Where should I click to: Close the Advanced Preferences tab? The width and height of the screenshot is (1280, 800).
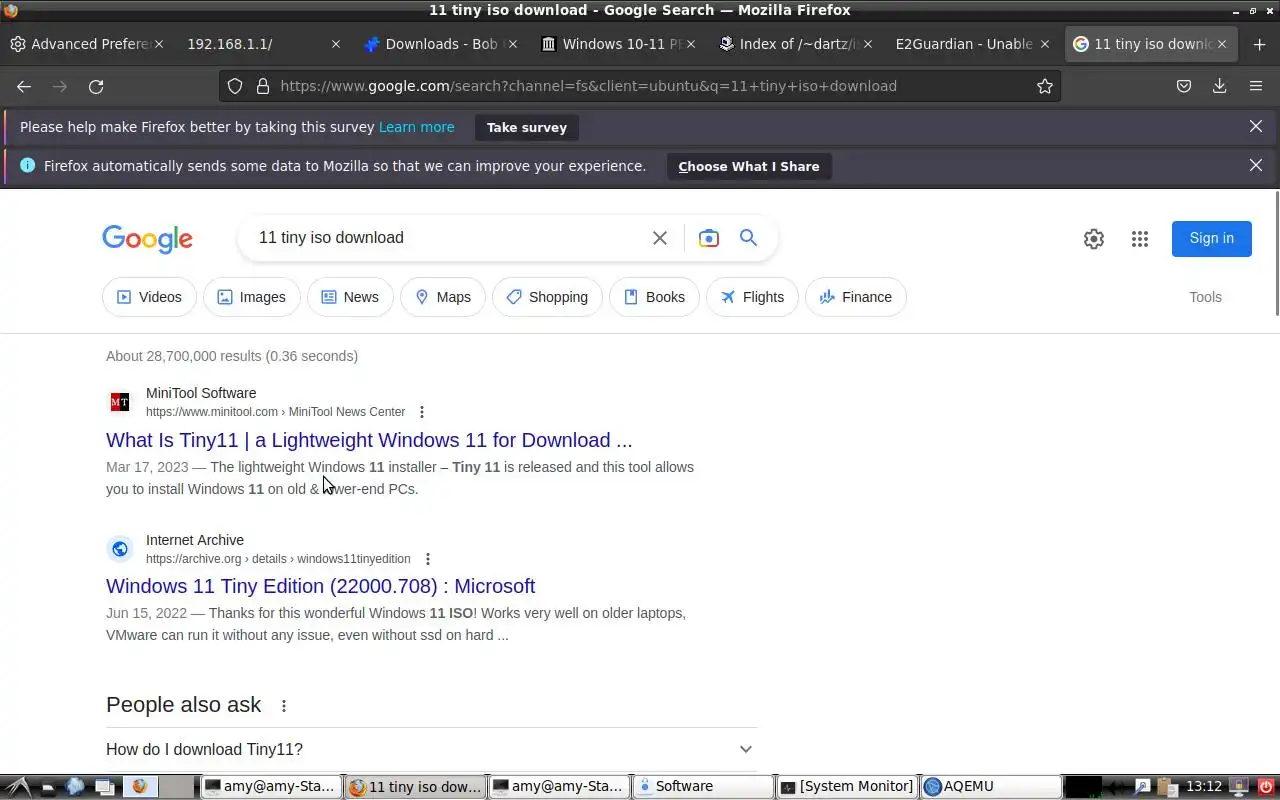[x=160, y=44]
